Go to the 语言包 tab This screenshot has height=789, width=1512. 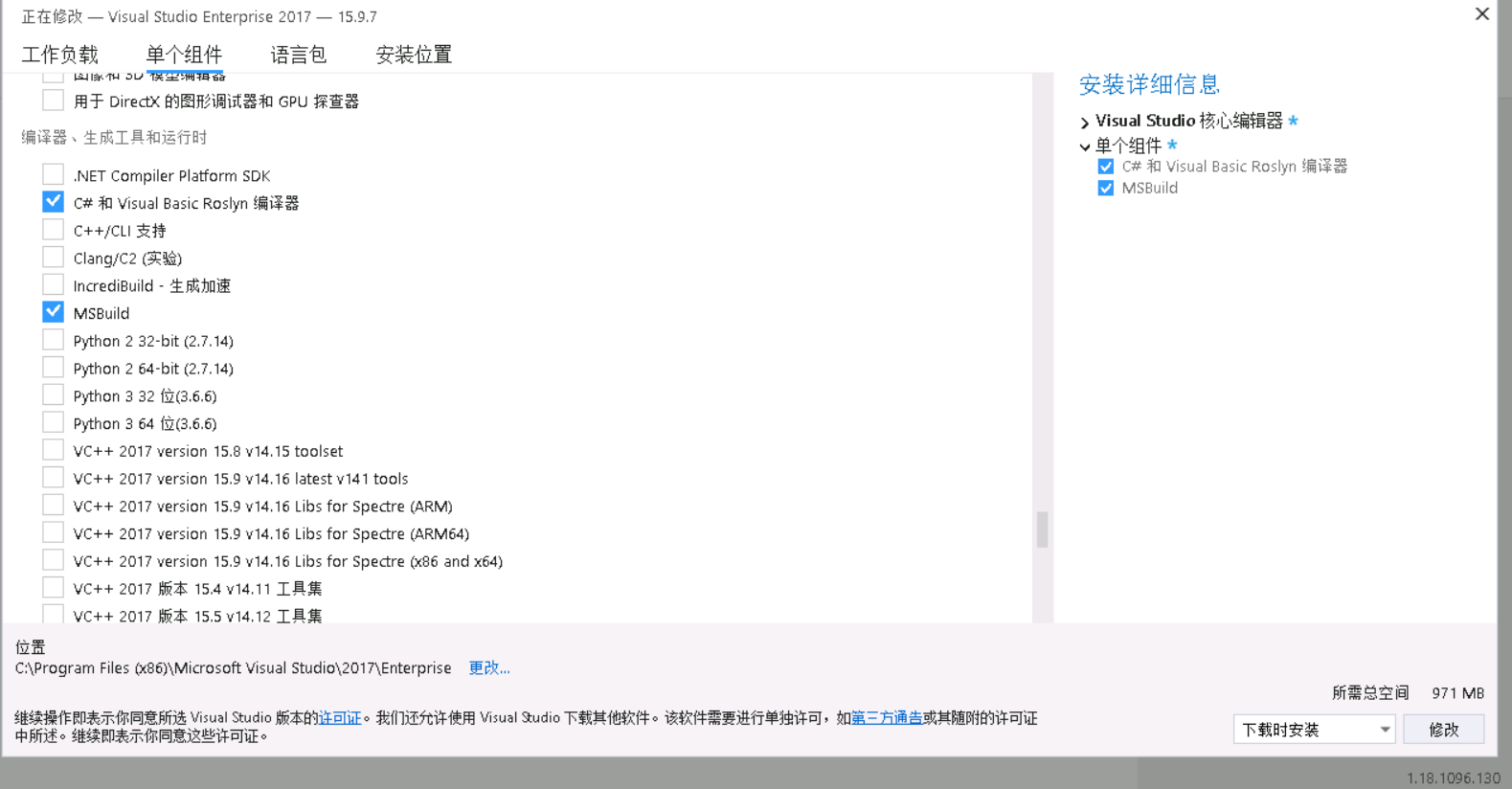pyautogui.click(x=299, y=55)
